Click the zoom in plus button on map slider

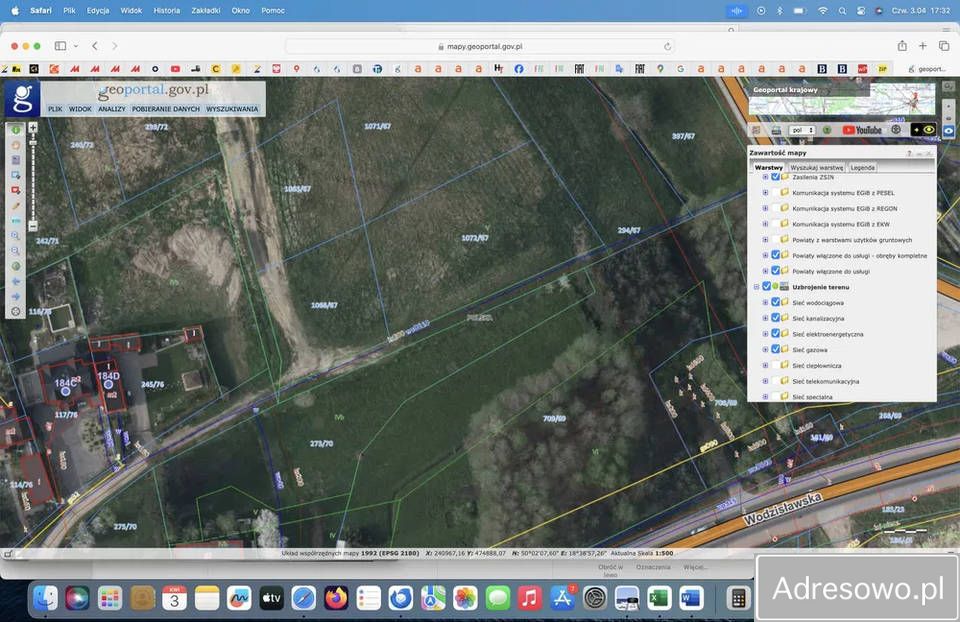click(33, 128)
